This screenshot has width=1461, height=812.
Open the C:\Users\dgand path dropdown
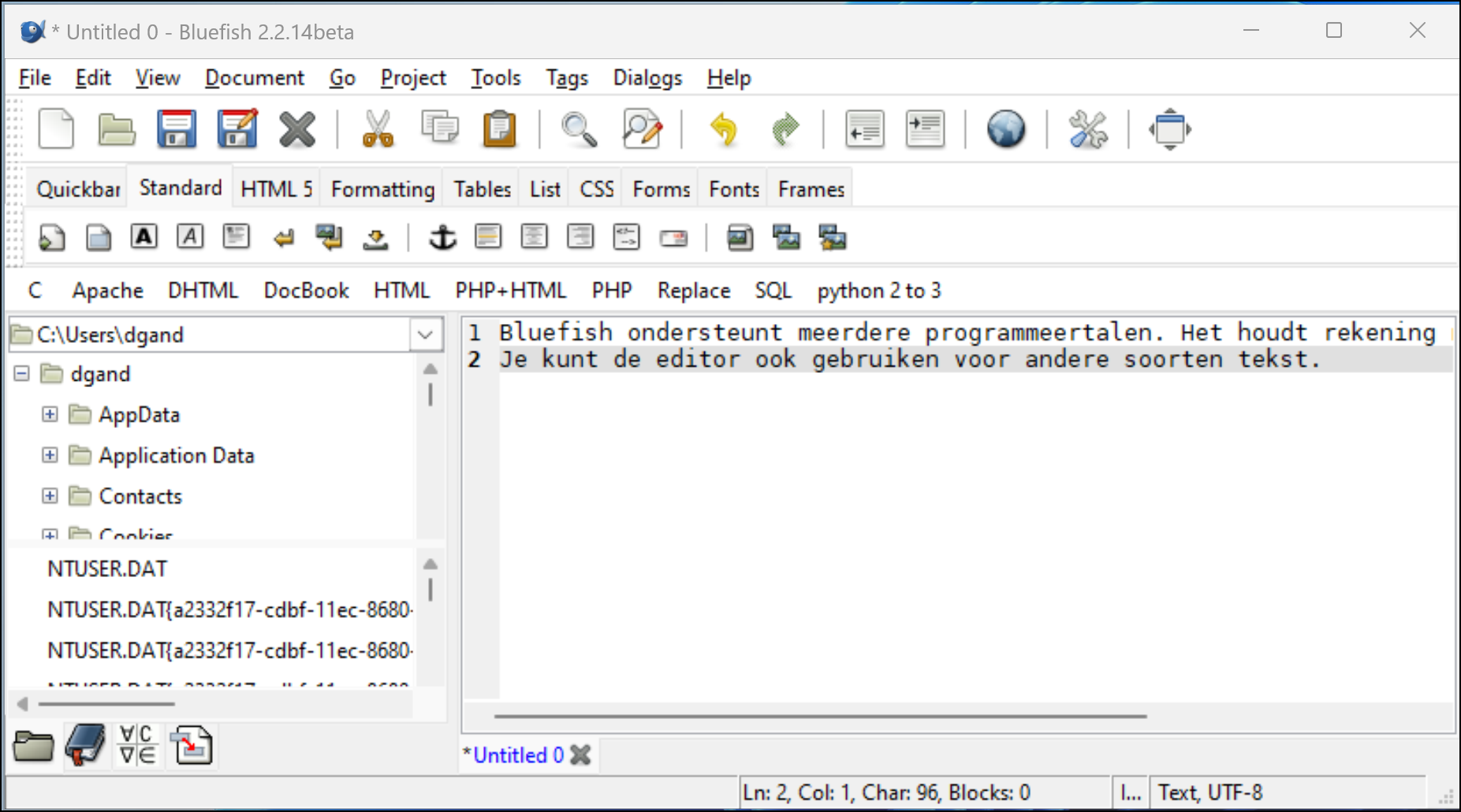(426, 334)
